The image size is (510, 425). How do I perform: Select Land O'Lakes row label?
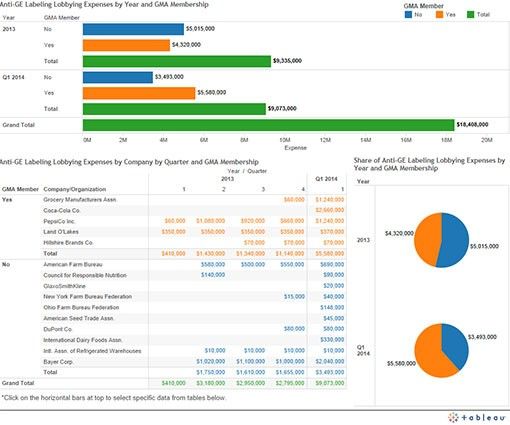(x=61, y=232)
